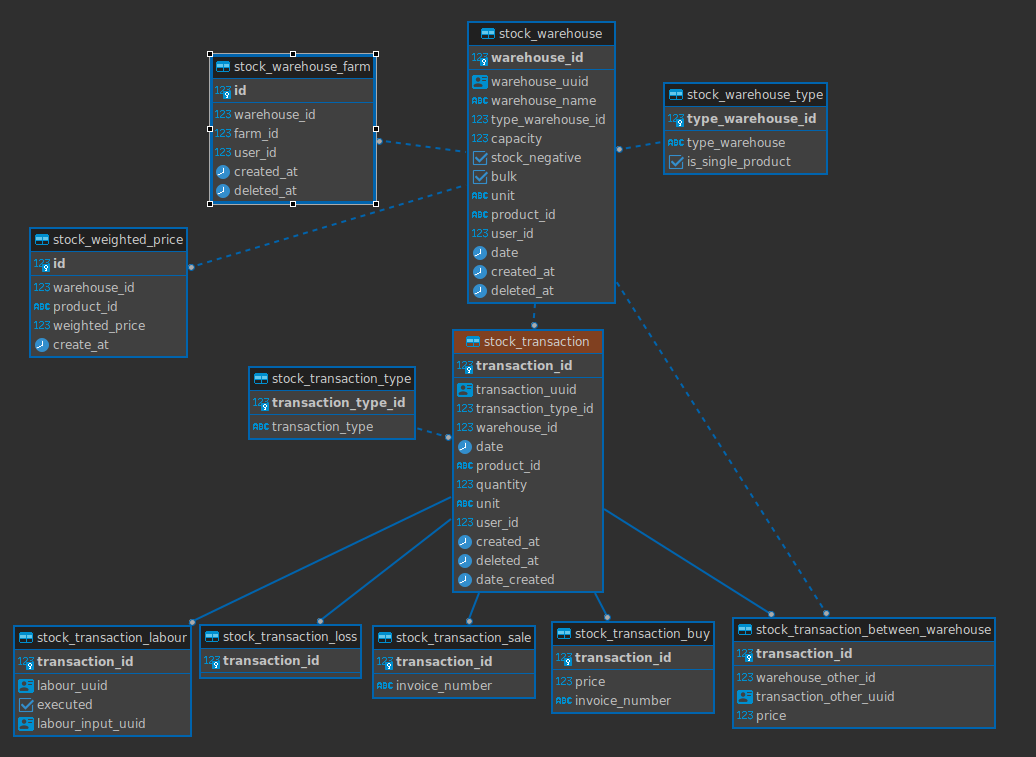1036x757 pixels.
Task: Select the stock_transaction_type table header
Action: coord(332,378)
